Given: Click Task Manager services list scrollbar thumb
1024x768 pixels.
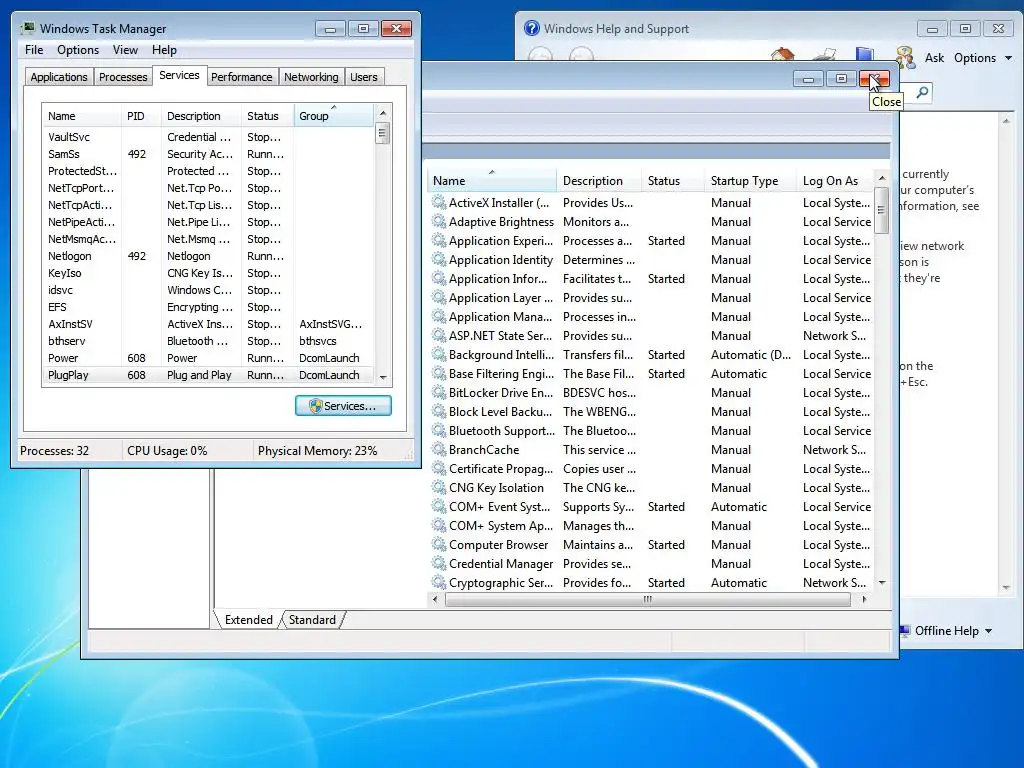Looking at the screenshot, I should coord(383,133).
